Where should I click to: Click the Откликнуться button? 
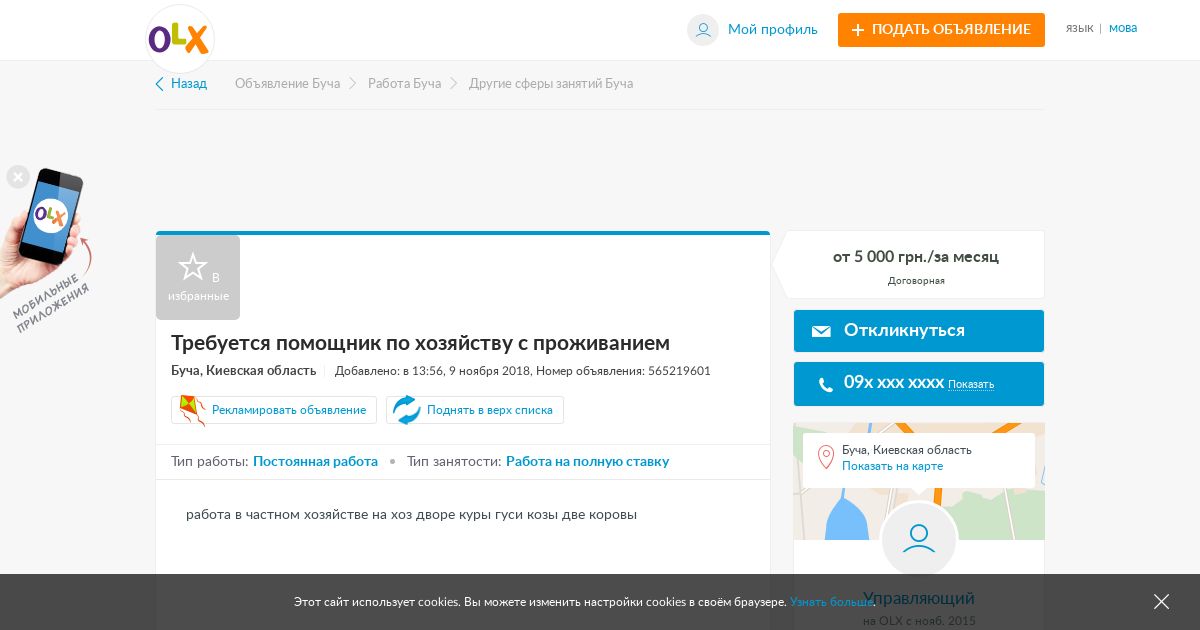click(x=919, y=331)
